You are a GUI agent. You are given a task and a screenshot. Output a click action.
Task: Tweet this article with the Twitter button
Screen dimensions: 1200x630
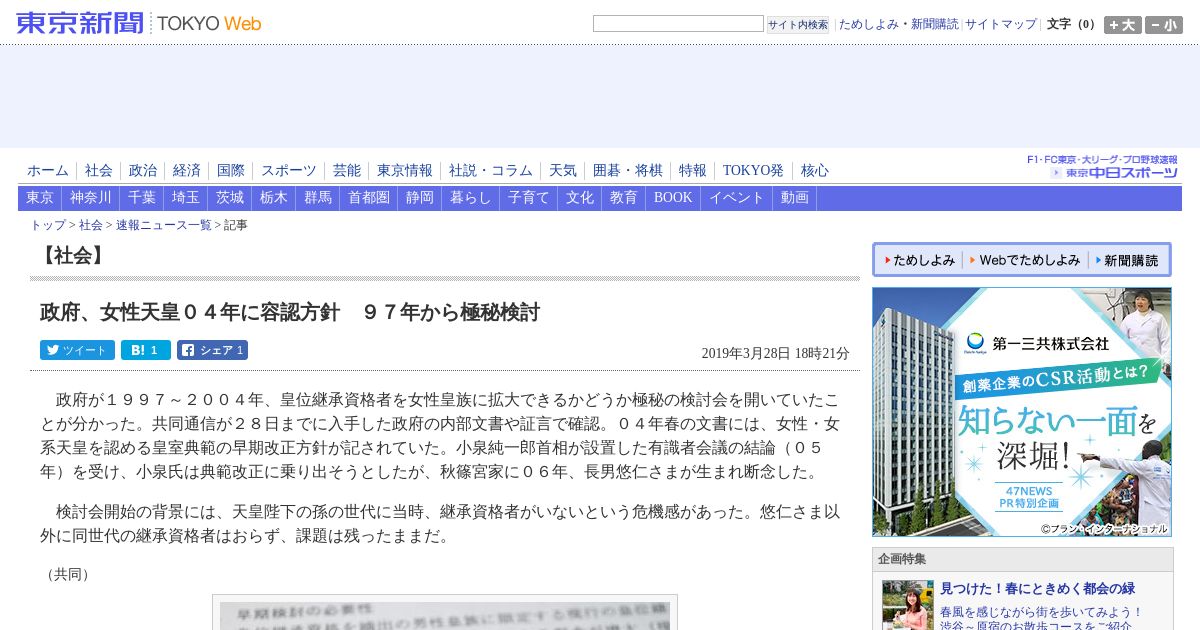click(77, 350)
